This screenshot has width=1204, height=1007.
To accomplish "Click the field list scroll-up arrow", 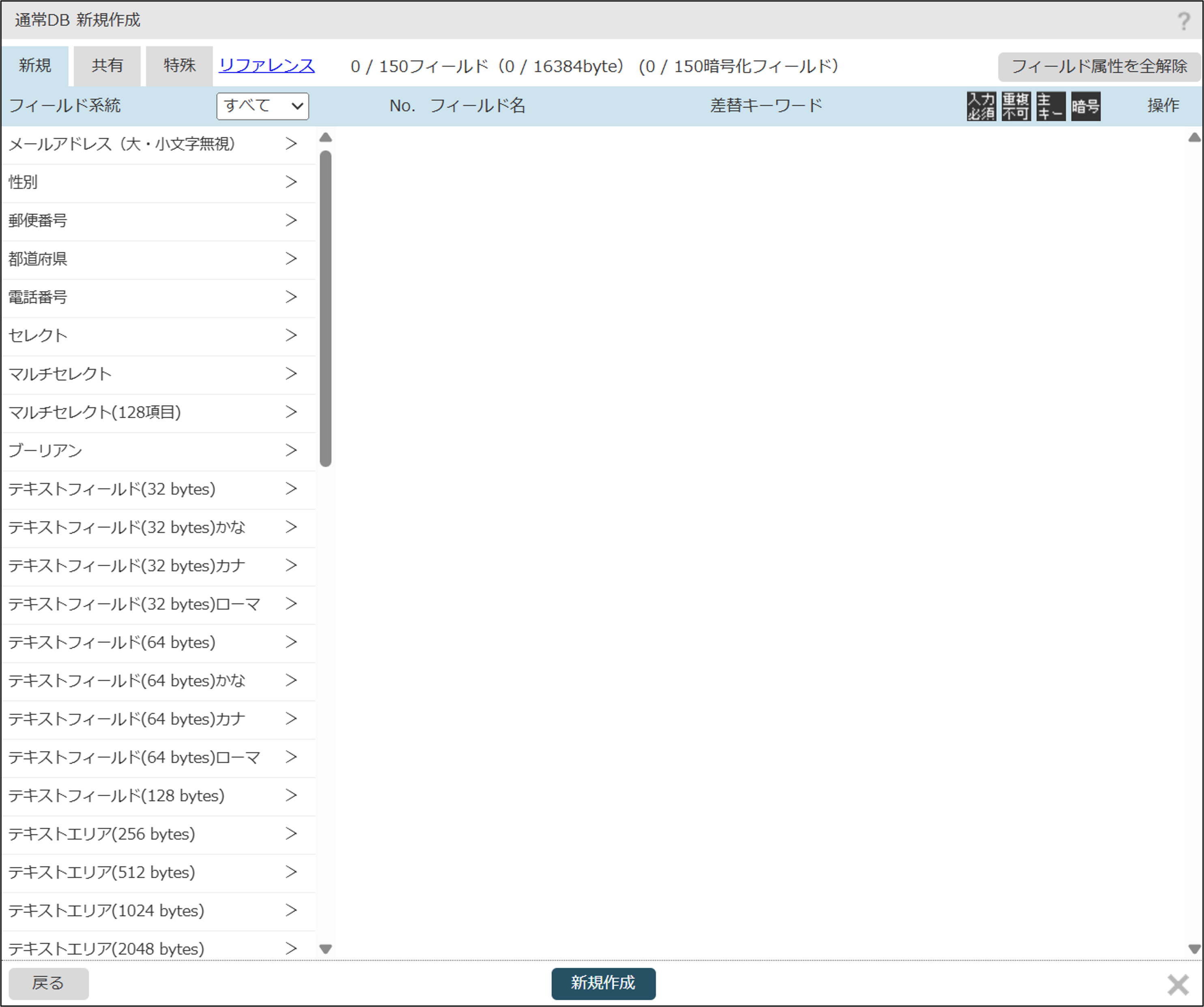I will coord(326,137).
